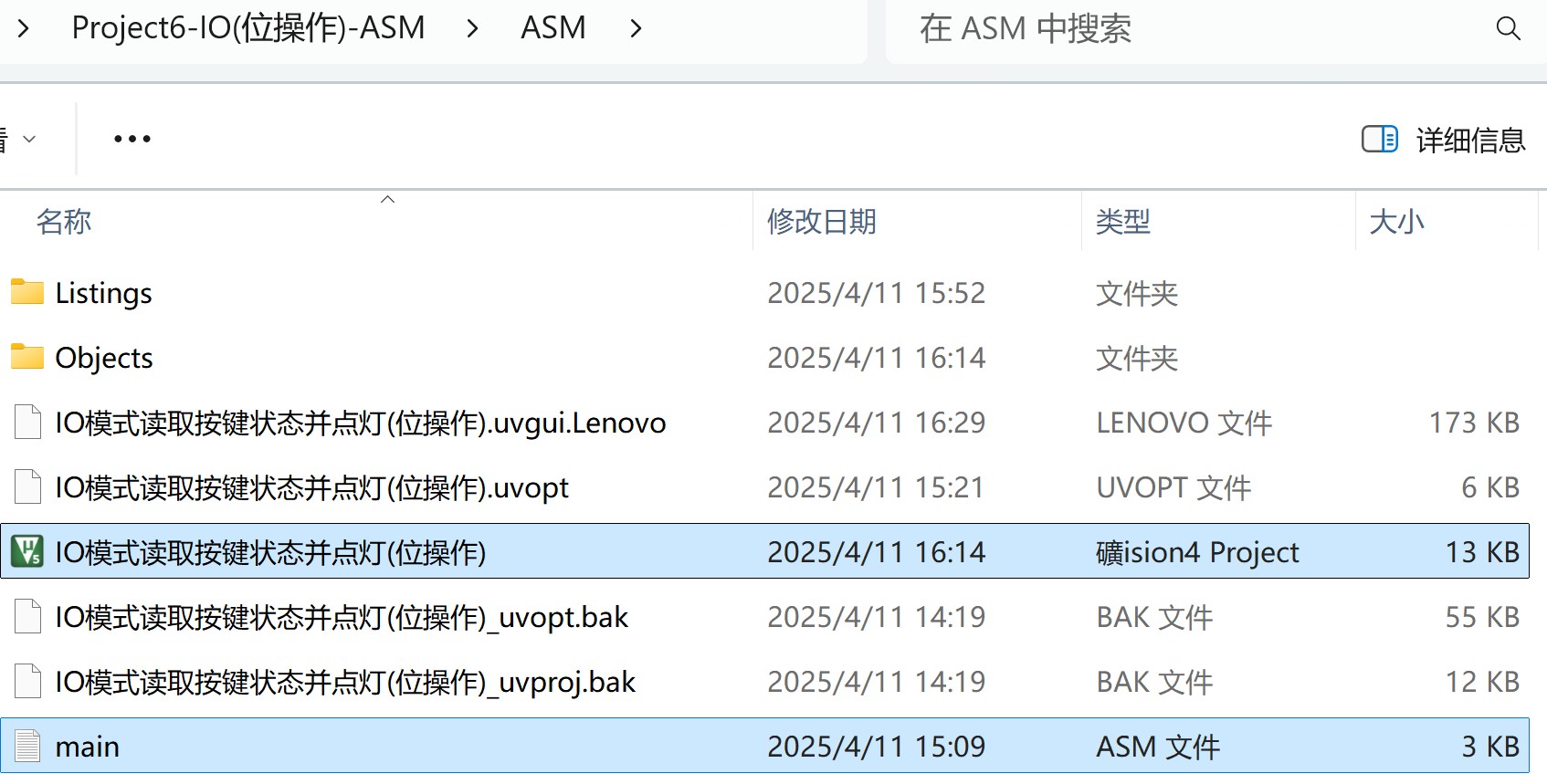Navigate to Project6-IO(位操作)-ASM breadcrumb
The width and height of the screenshot is (1547, 784).
pyautogui.click(x=248, y=28)
